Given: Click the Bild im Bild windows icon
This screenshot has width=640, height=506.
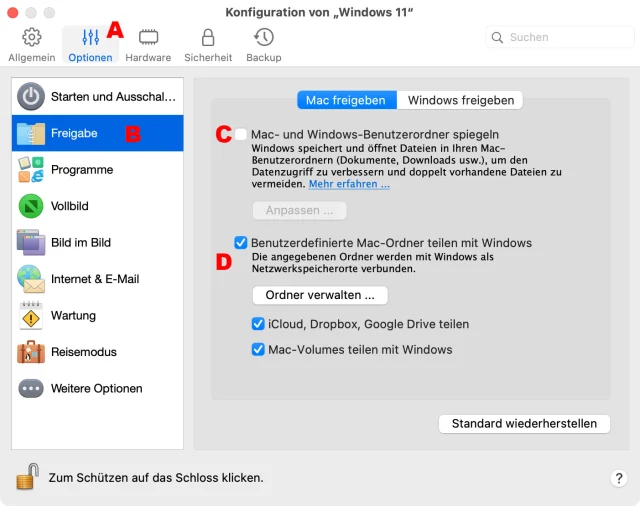Looking at the screenshot, I should [31, 242].
